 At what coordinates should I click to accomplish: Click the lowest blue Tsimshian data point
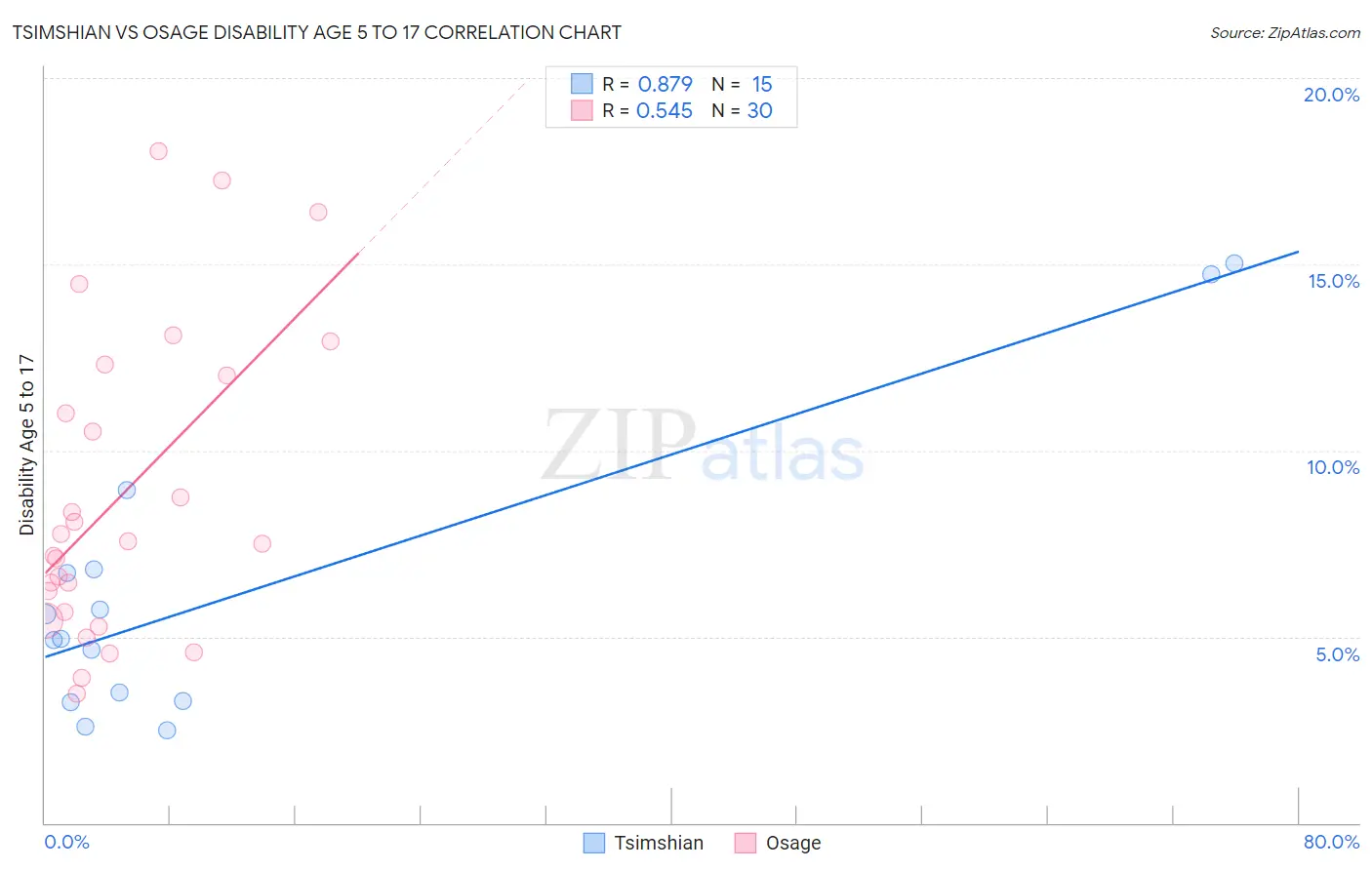click(167, 731)
